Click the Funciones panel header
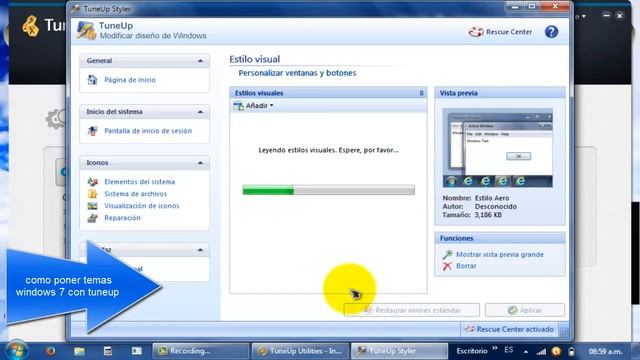The height and width of the screenshot is (360, 640). click(x=500, y=238)
